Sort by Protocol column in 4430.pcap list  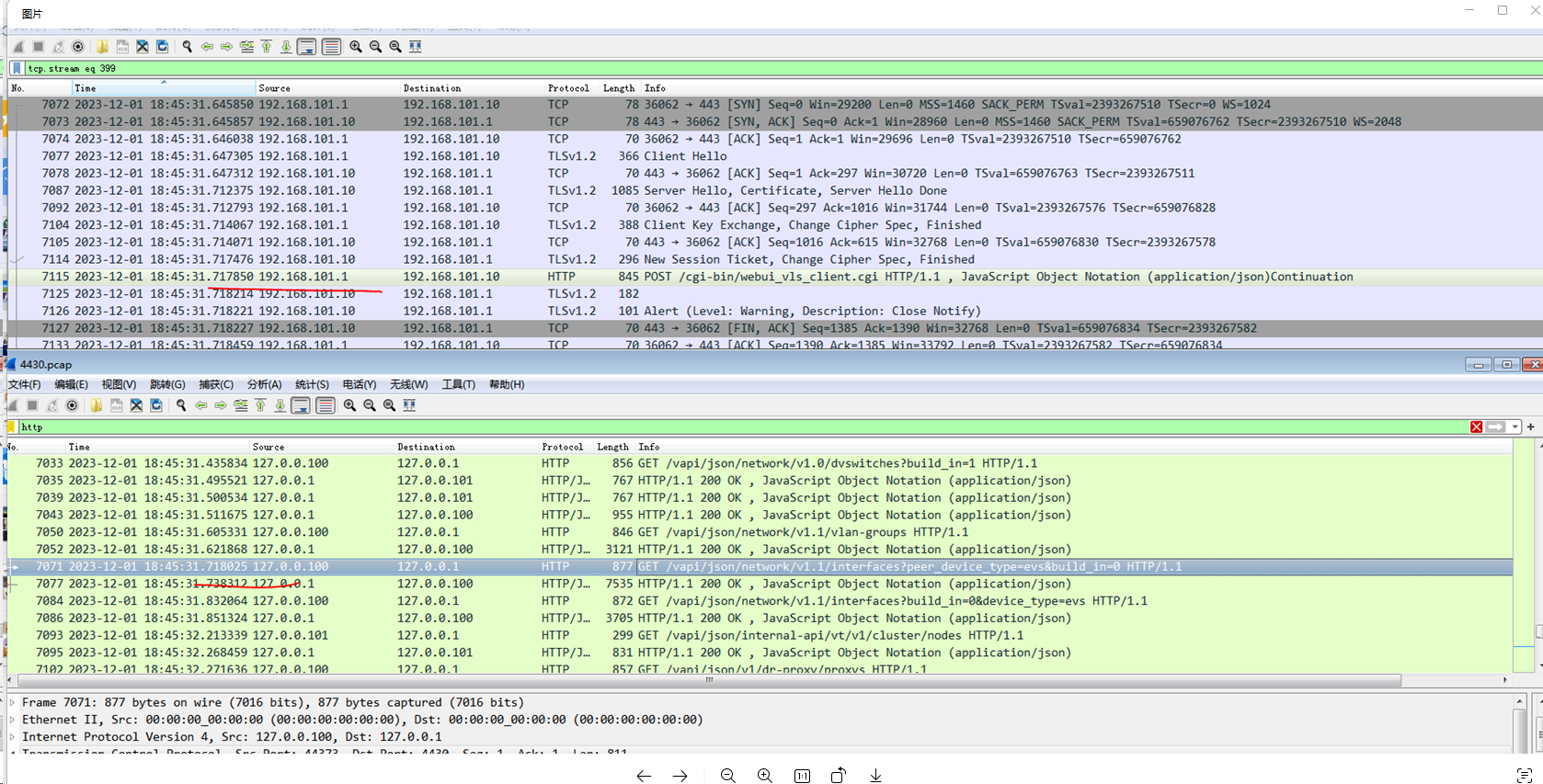pos(563,447)
